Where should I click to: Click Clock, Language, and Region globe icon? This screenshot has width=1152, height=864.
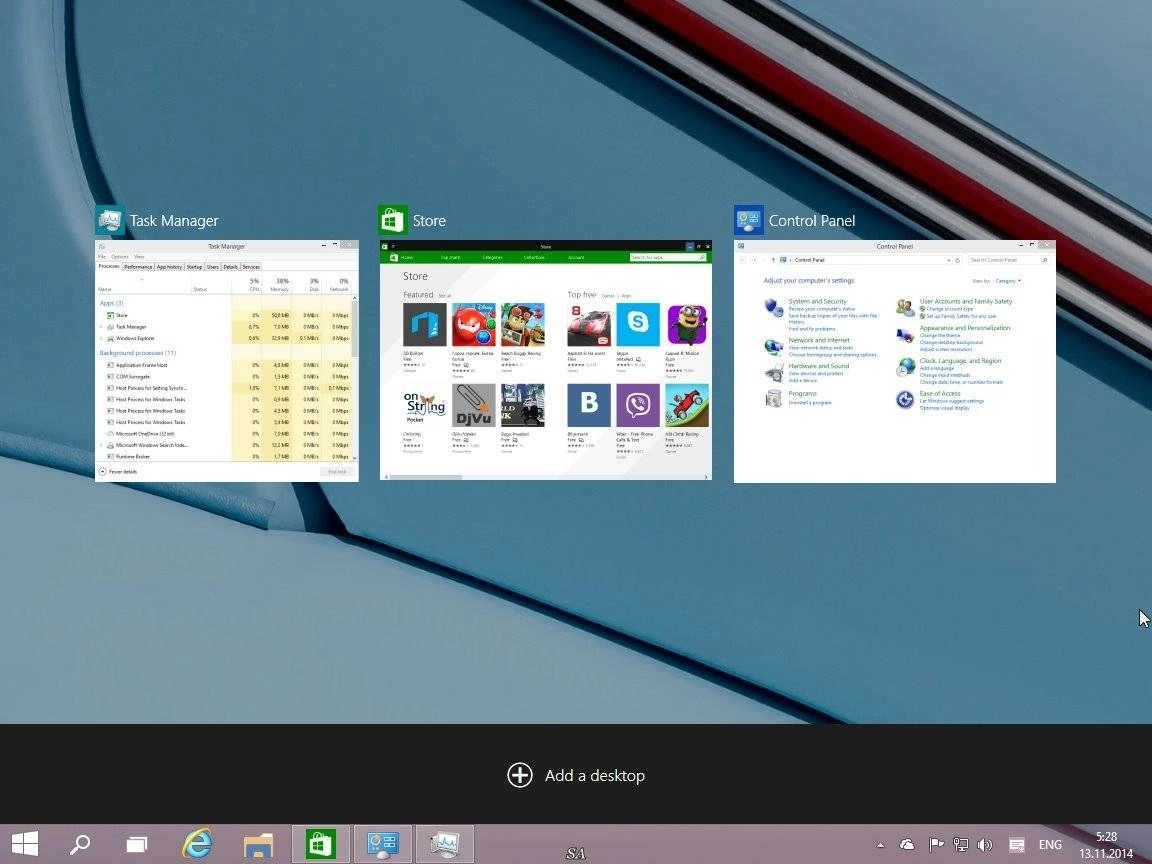(x=905, y=367)
